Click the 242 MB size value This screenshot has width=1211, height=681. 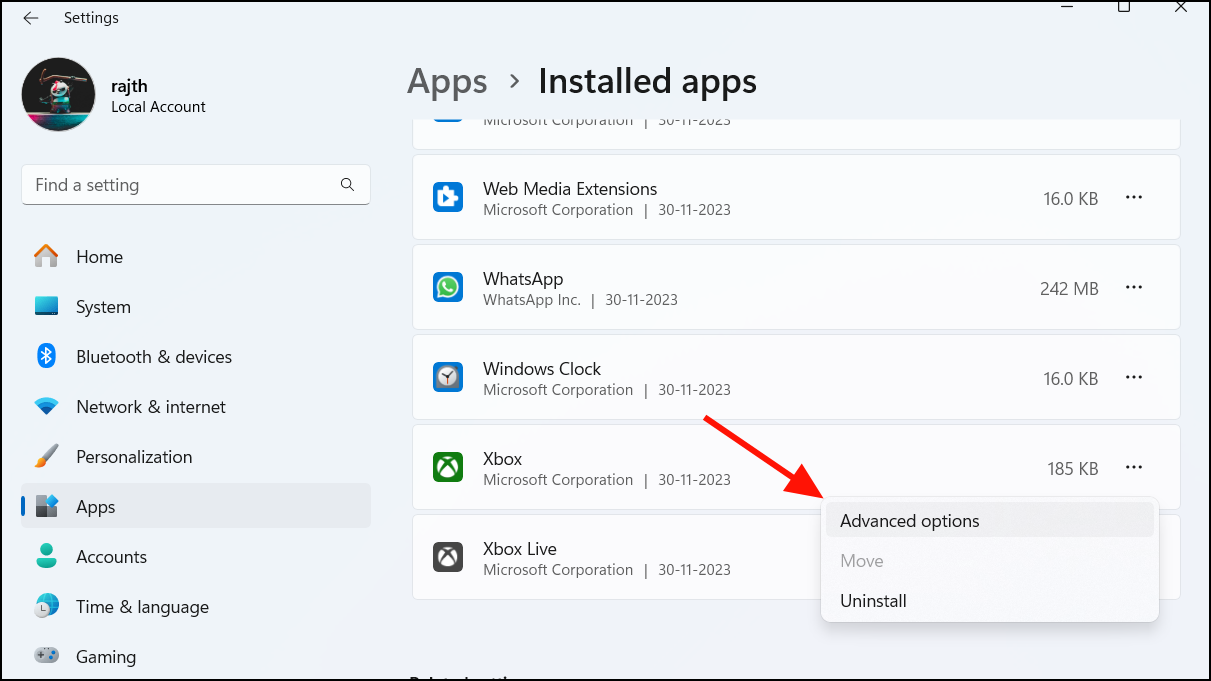(1069, 289)
